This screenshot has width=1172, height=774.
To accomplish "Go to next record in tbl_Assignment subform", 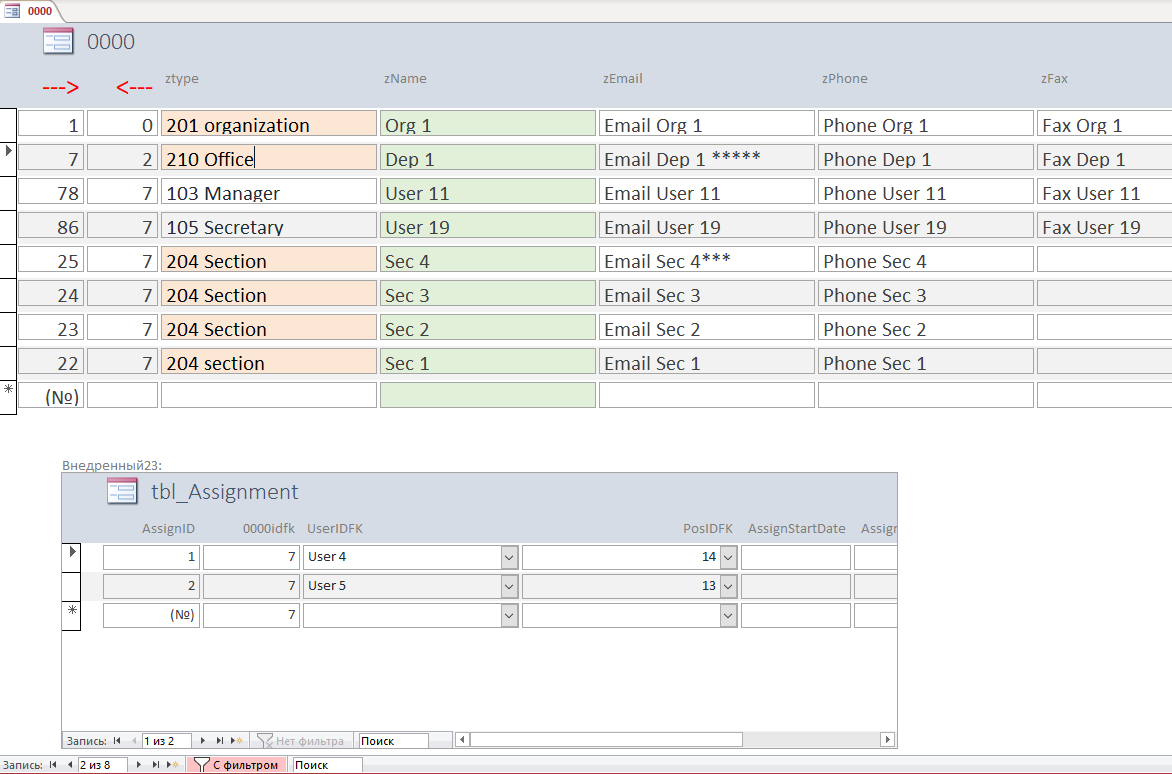I will 203,741.
